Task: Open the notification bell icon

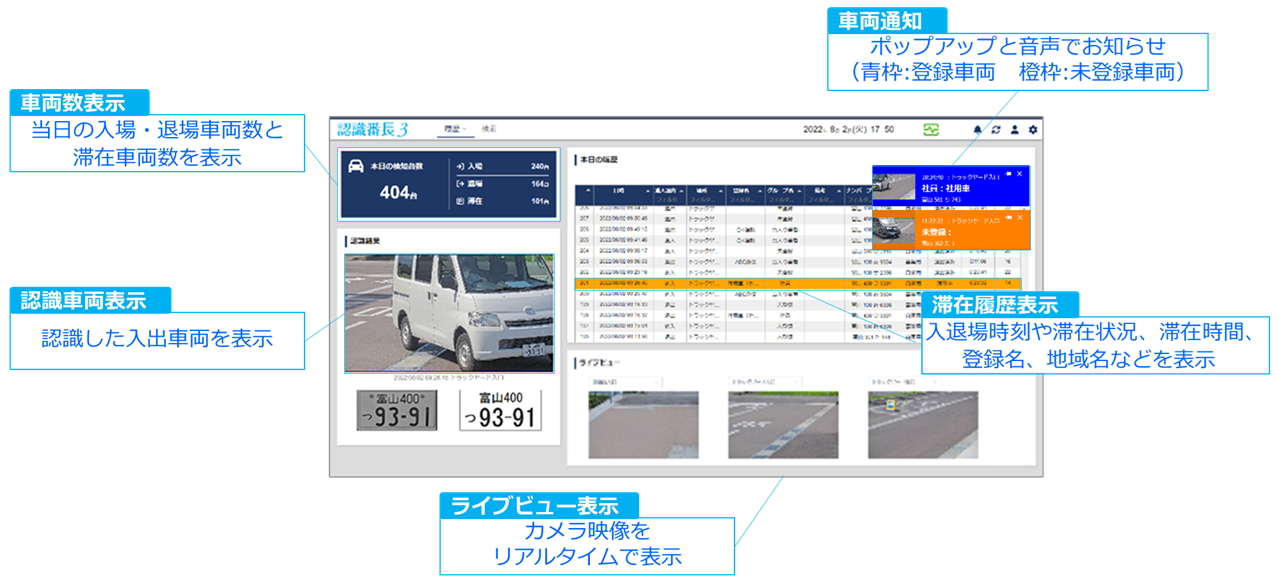Action: click(977, 128)
